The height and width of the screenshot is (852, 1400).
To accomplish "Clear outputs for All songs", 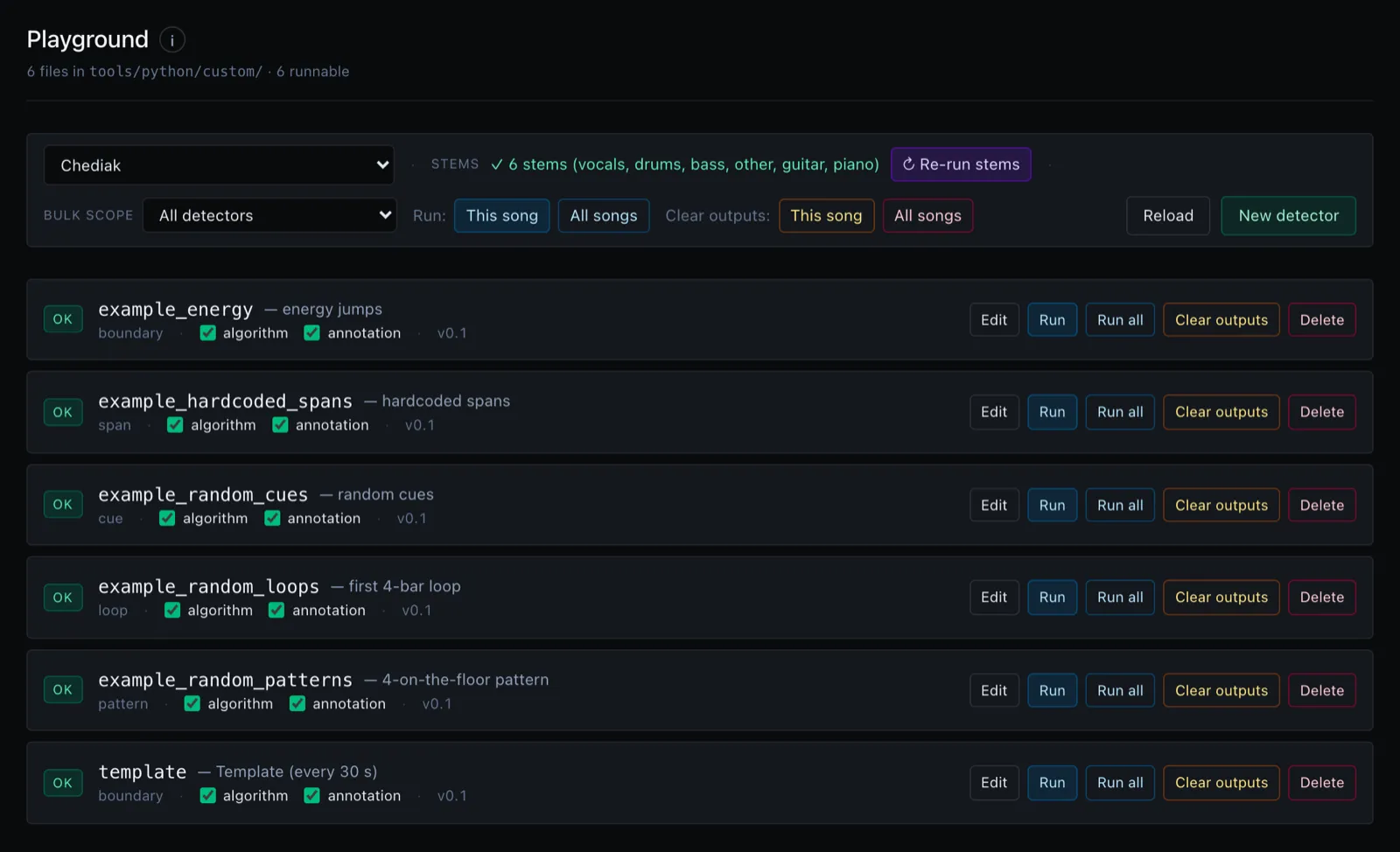I will click(927, 216).
